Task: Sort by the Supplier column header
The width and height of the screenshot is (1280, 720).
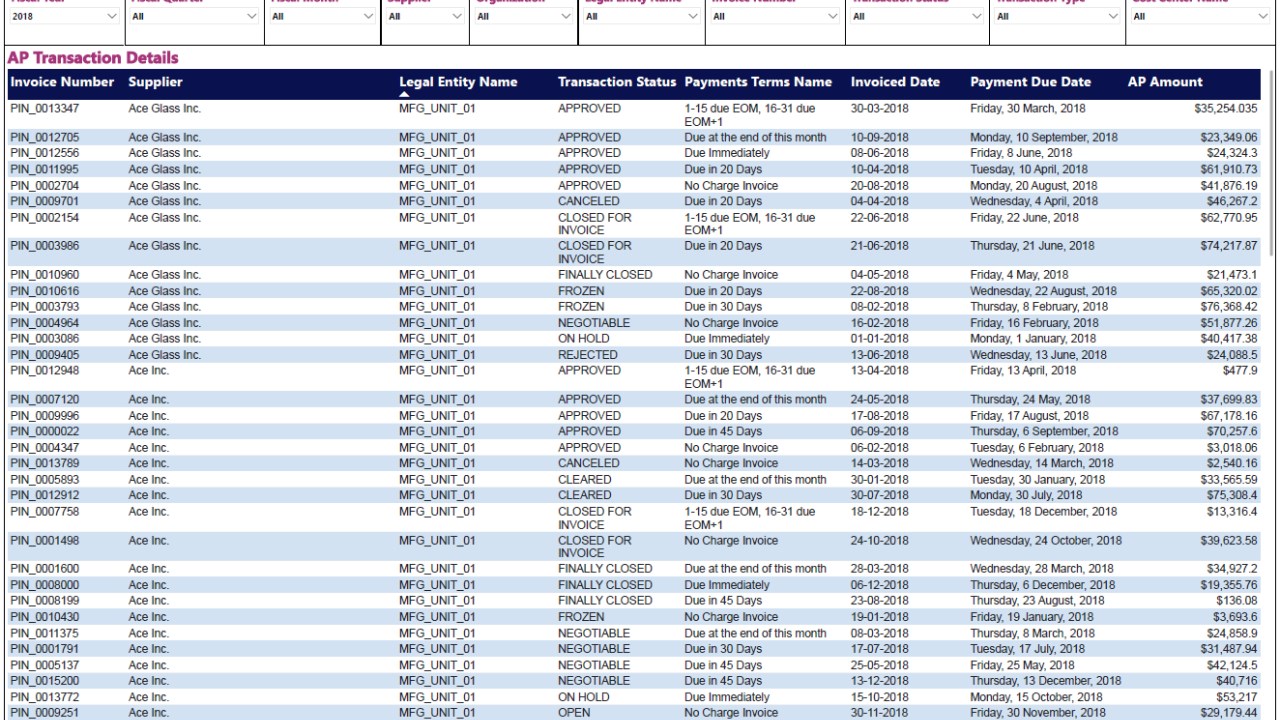Action: 155,82
